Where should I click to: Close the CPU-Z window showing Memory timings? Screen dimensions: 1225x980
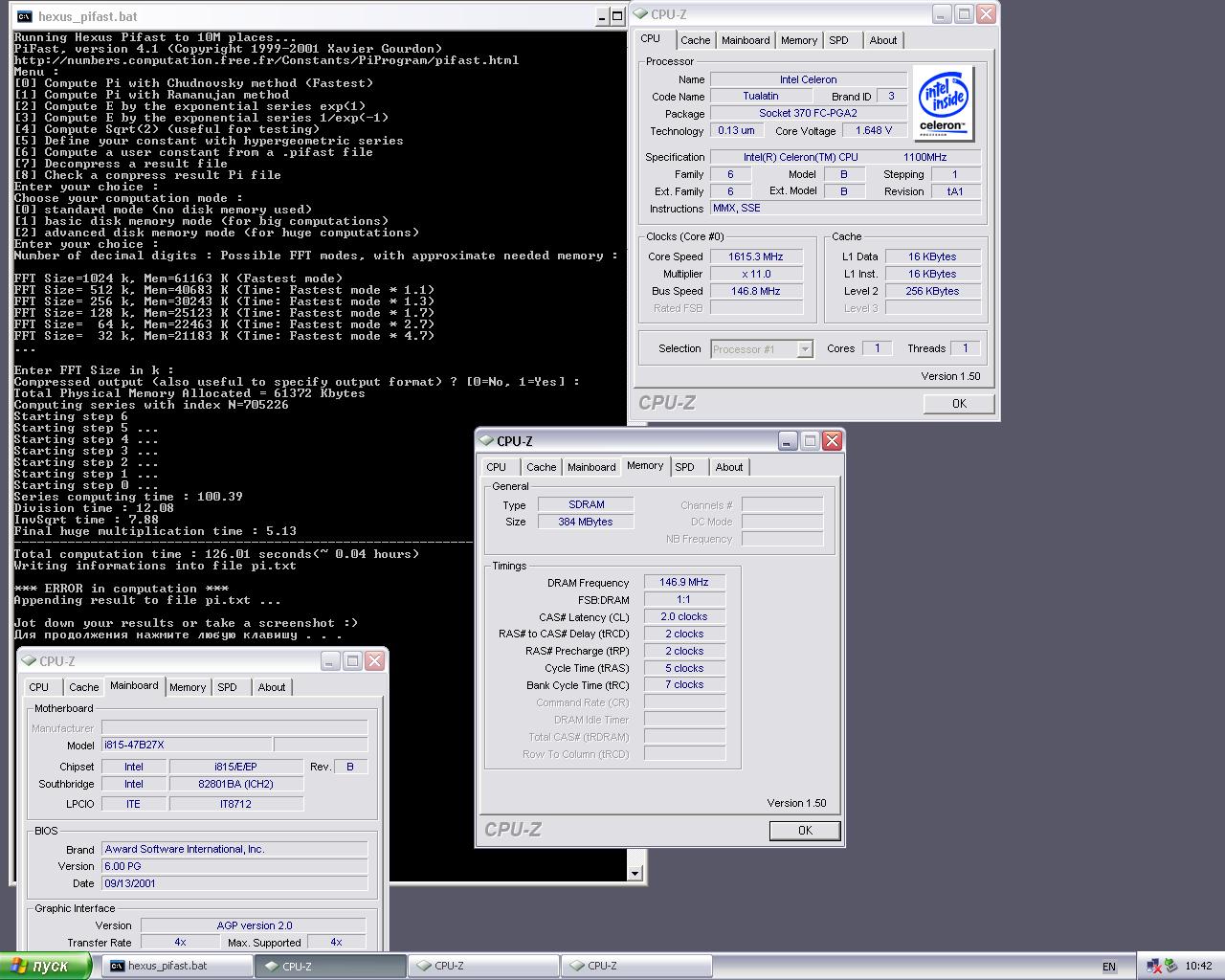click(x=832, y=440)
